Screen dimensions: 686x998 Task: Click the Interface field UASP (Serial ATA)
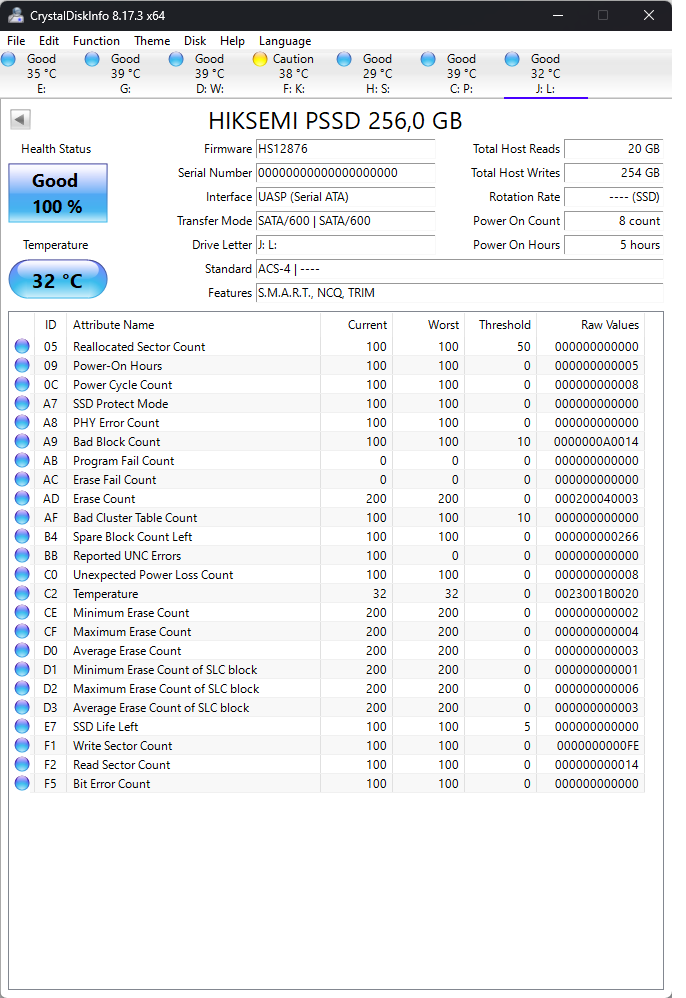pos(346,197)
